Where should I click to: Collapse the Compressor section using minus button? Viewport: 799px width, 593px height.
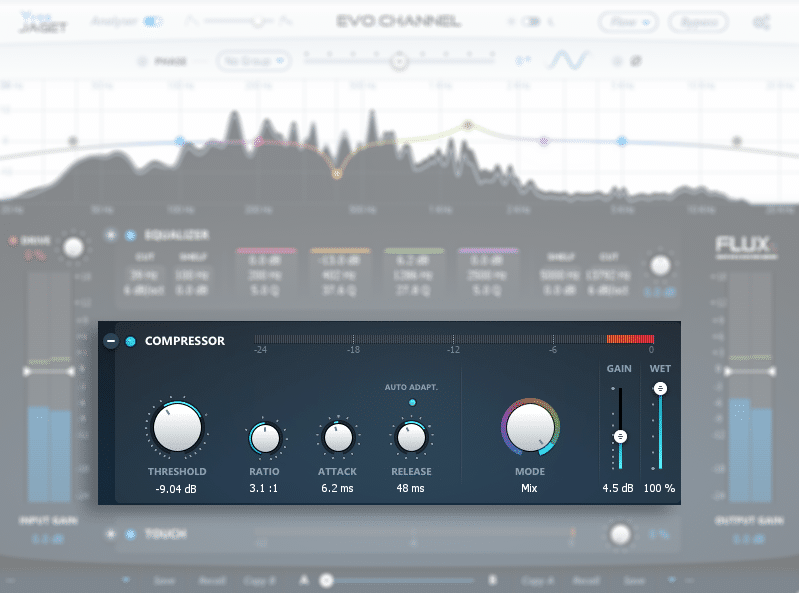pos(111,341)
